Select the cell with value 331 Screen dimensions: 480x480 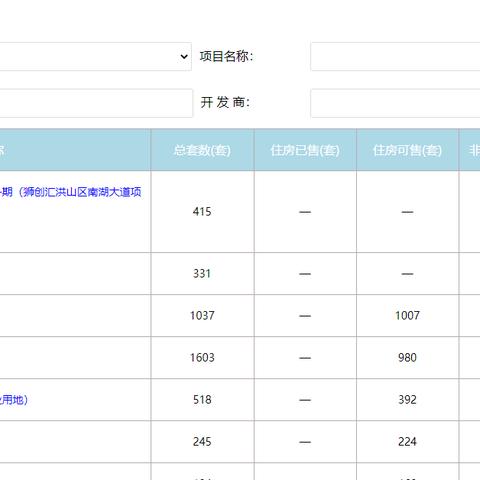[x=202, y=274]
